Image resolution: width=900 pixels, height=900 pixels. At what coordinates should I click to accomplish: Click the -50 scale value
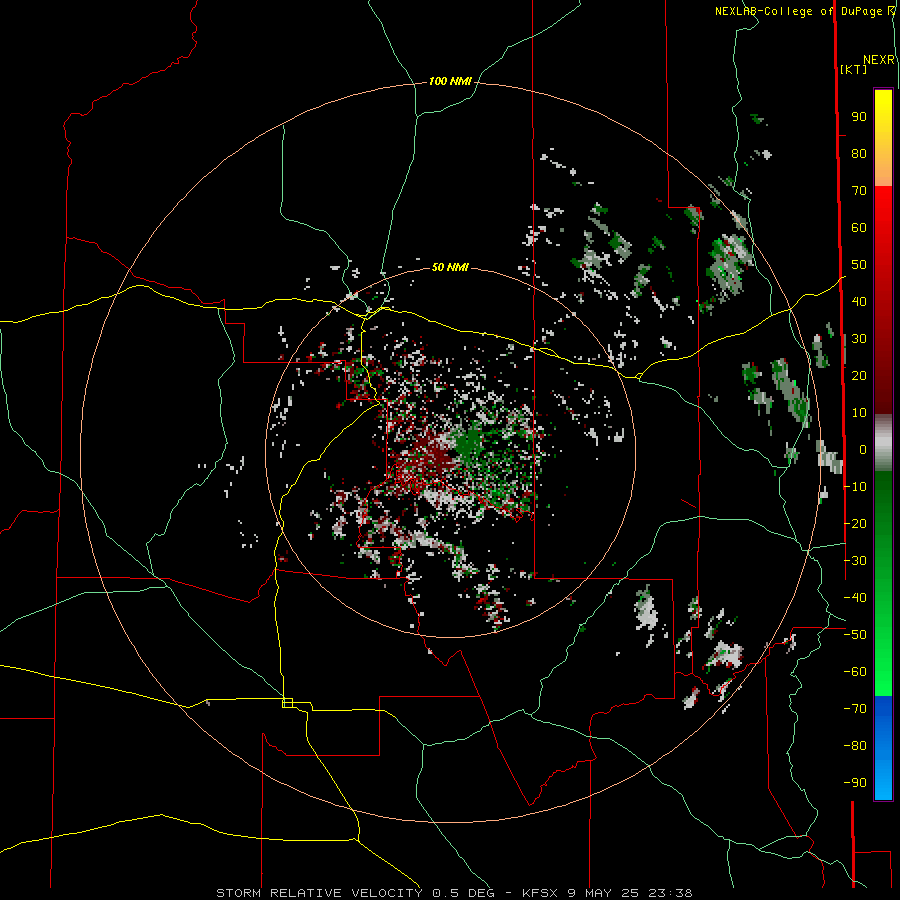coord(855,635)
